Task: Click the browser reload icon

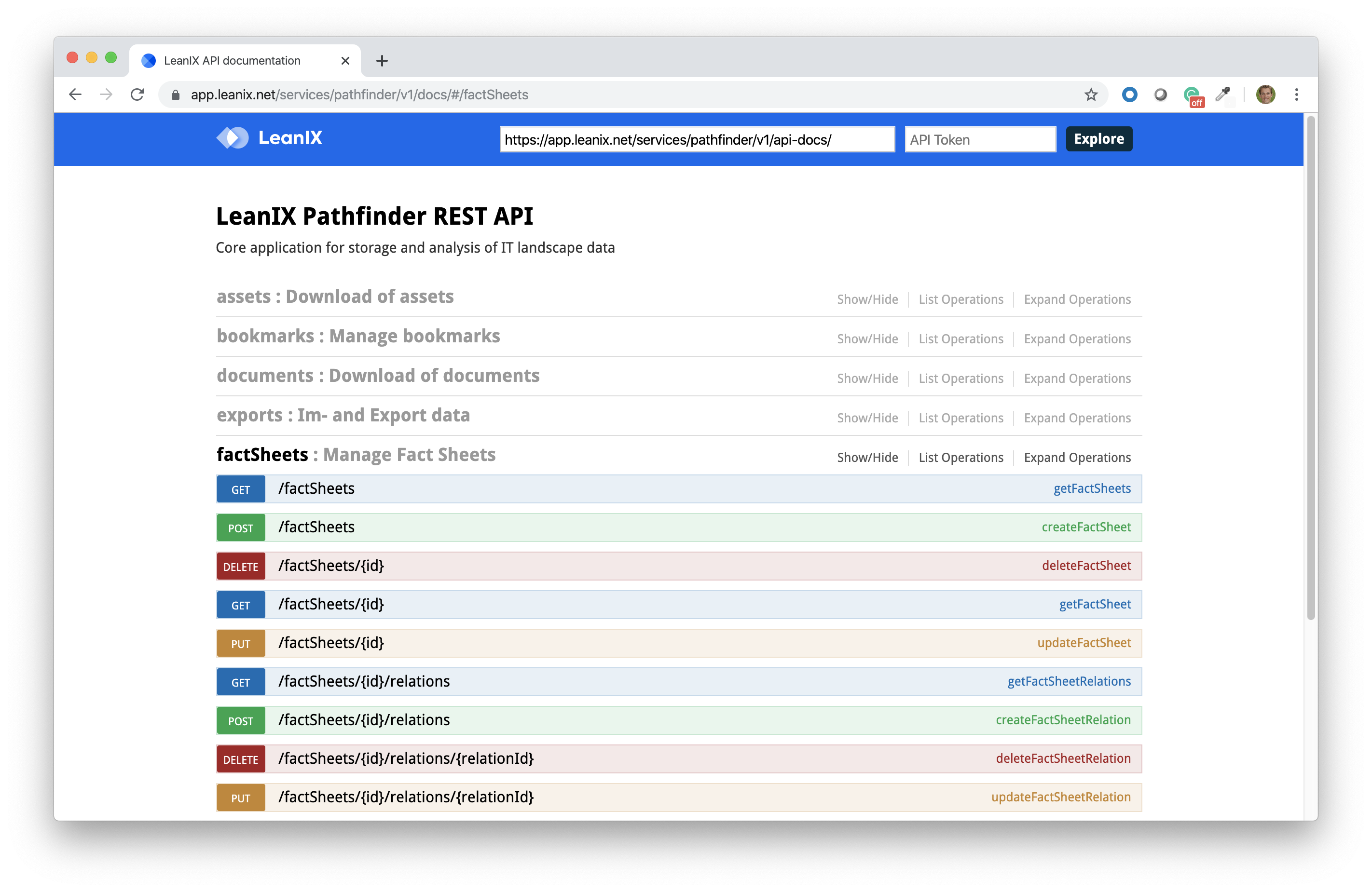Action: pos(137,95)
